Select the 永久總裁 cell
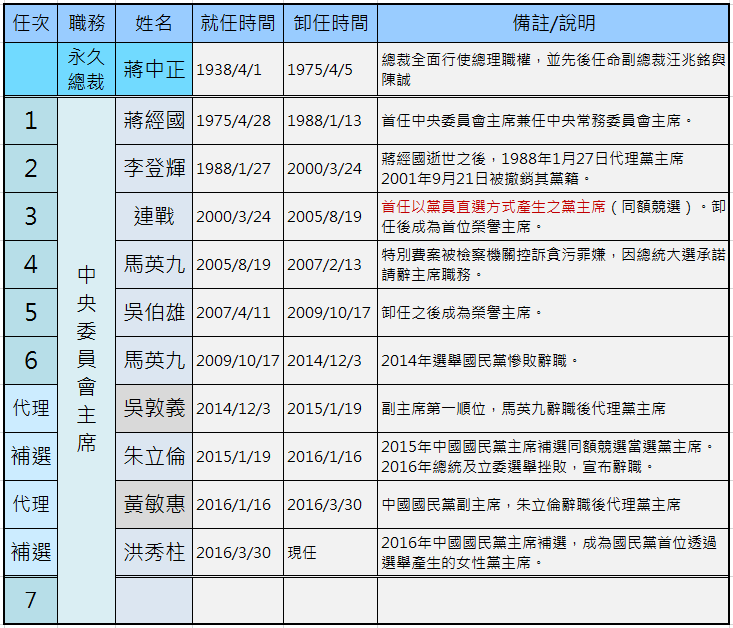This screenshot has height=628, width=733. (x=86, y=69)
